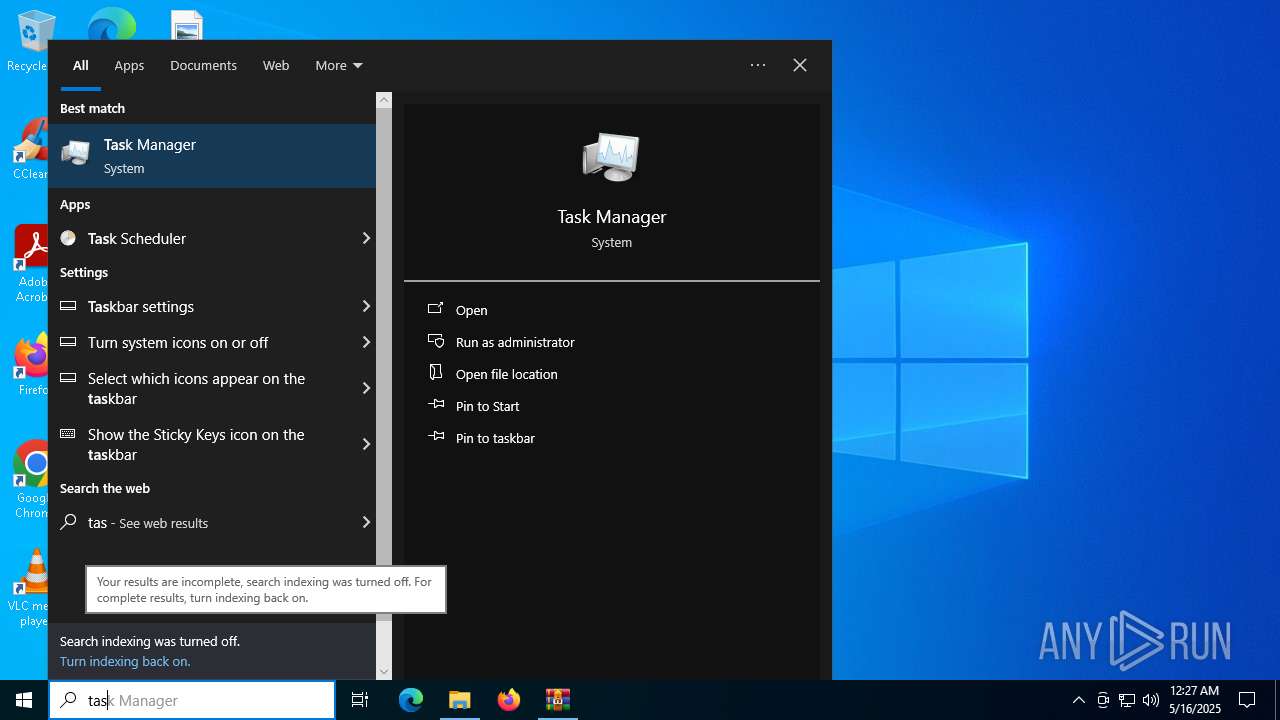1280x720 pixels.
Task: Click the icon beside Select which icons appear
Action: pos(68,378)
